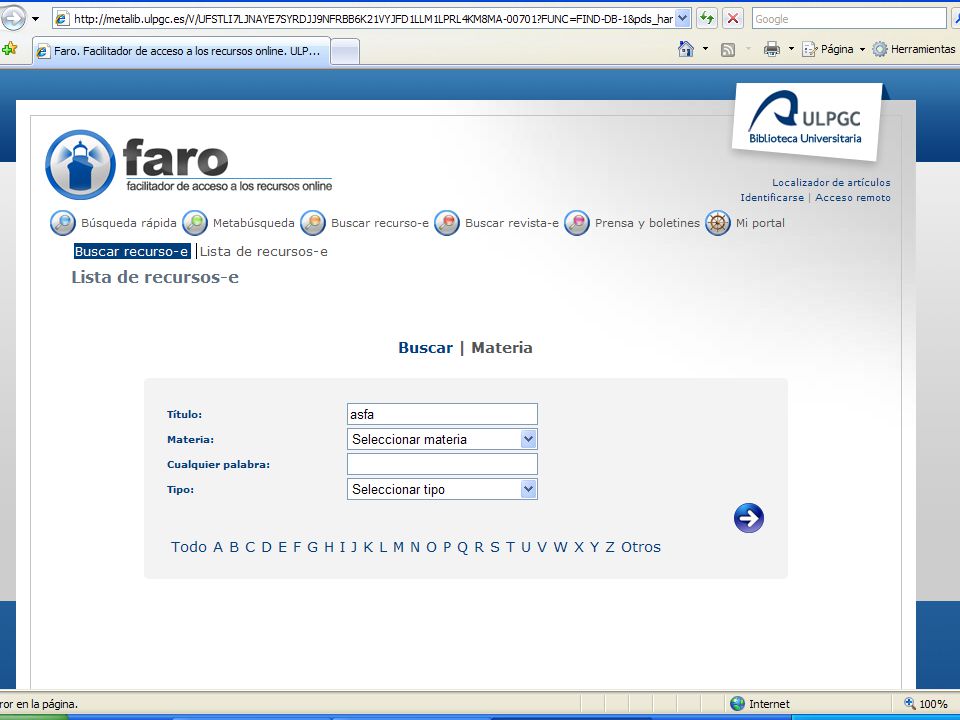Open the print options dropdown arrow
Image resolution: width=960 pixels, height=720 pixels.
(x=791, y=49)
